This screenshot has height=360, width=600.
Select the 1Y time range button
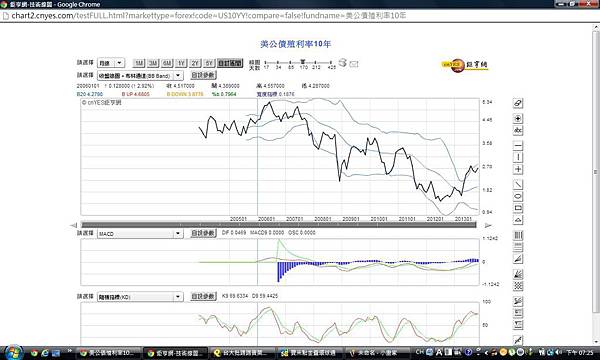coord(181,63)
